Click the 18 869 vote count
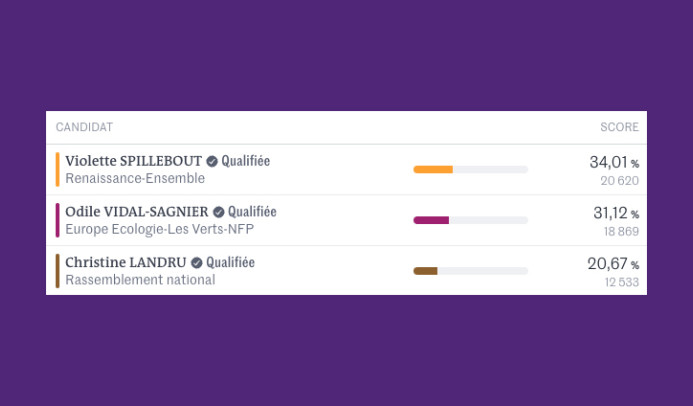 click(x=620, y=231)
